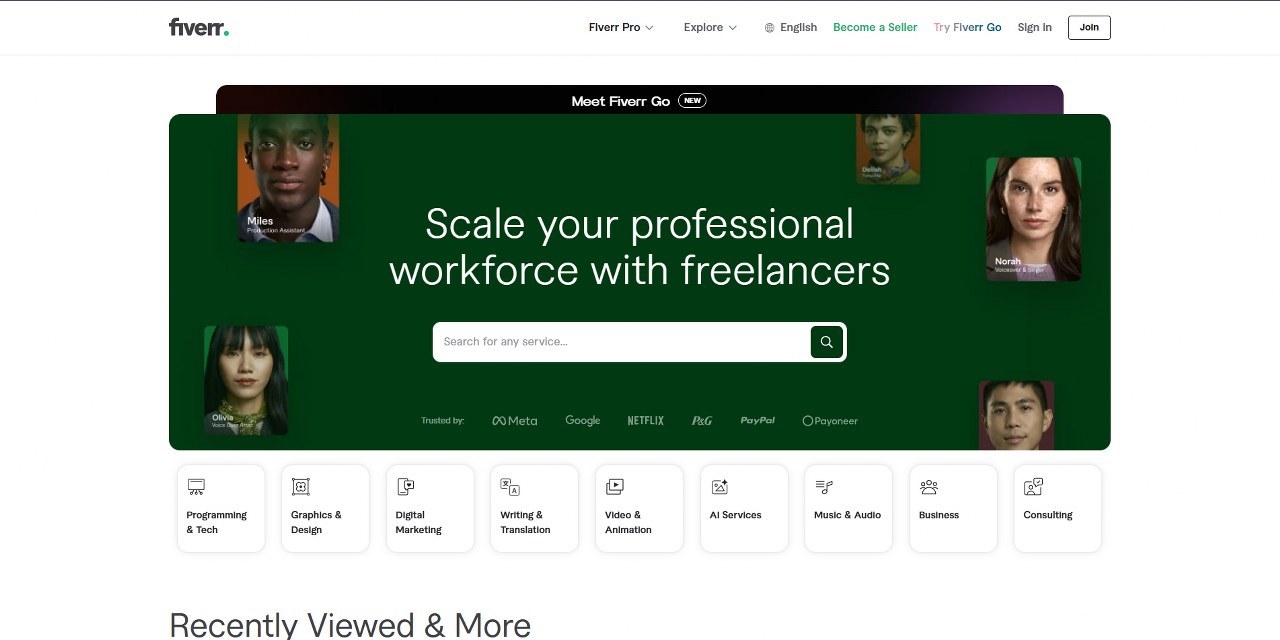Click the Payoneer logo
This screenshot has width=1280, height=640.
point(830,421)
